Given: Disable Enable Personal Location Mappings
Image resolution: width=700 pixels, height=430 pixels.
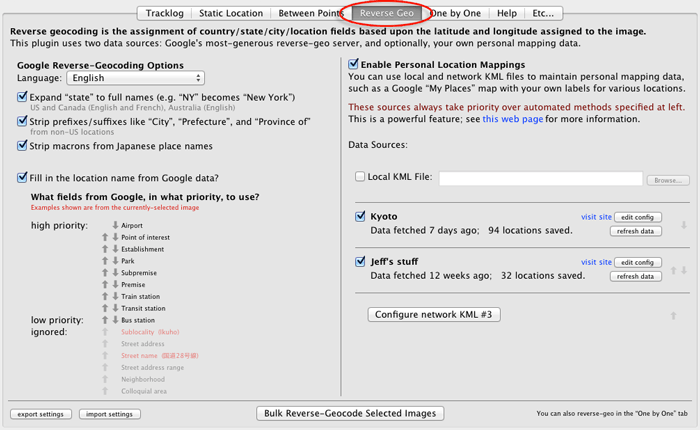Looking at the screenshot, I should (x=353, y=64).
